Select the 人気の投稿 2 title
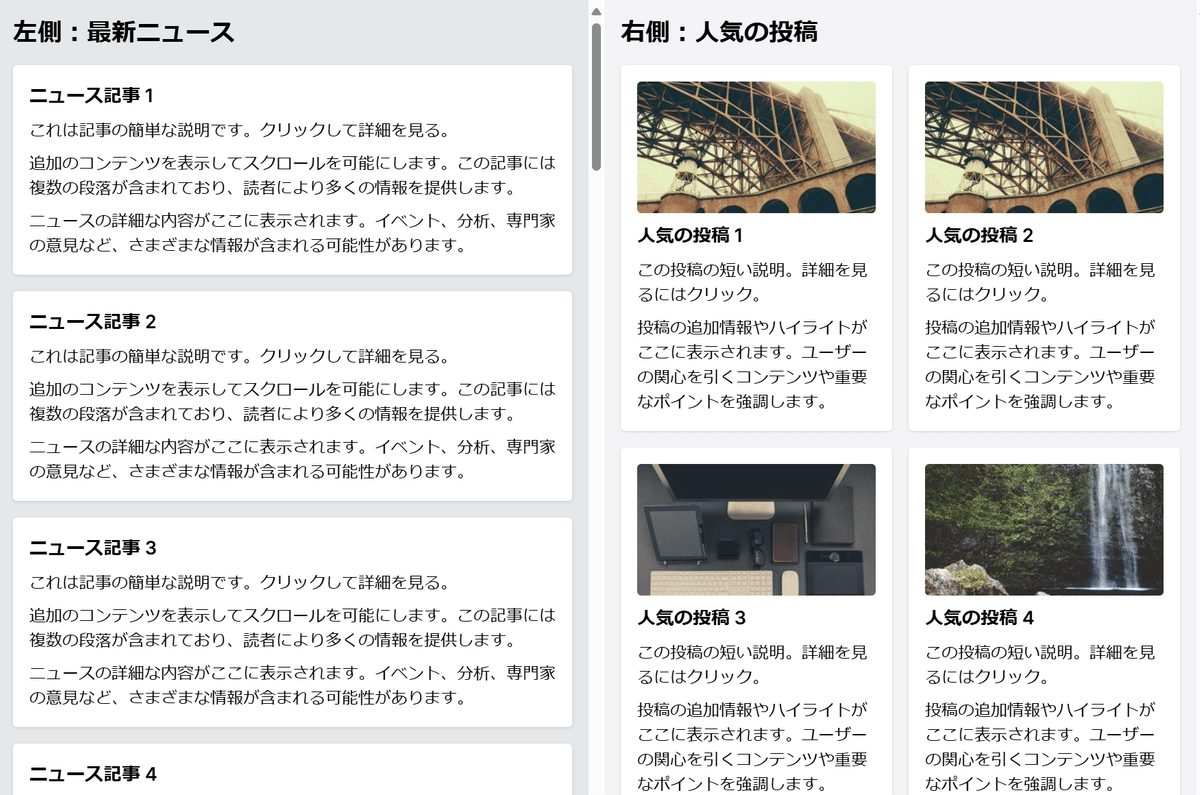1200x795 pixels. click(x=979, y=236)
